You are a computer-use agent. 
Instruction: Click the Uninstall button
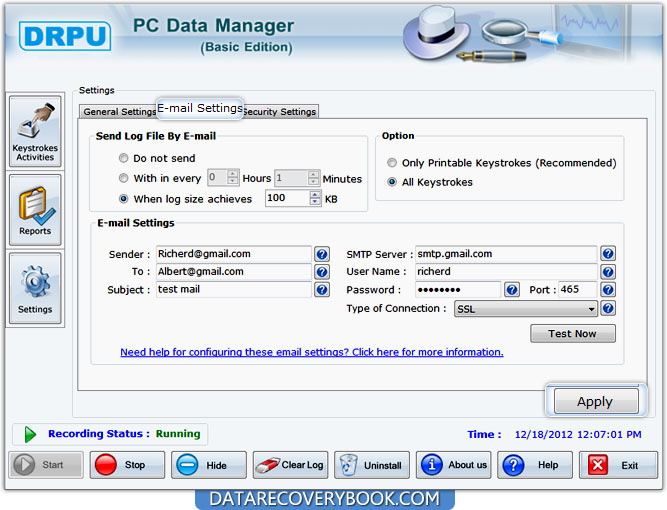pos(372,465)
